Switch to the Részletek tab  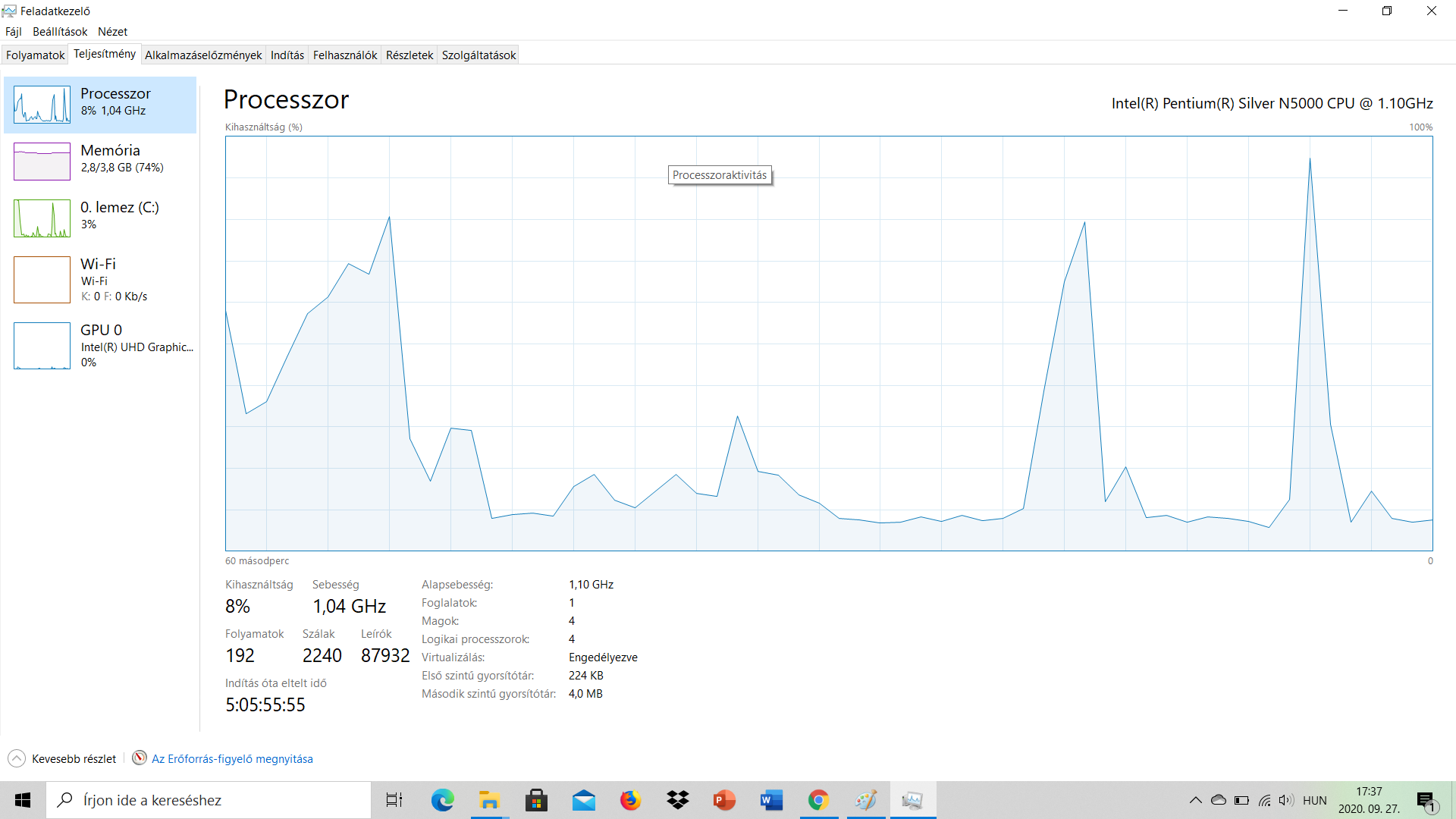click(x=409, y=55)
